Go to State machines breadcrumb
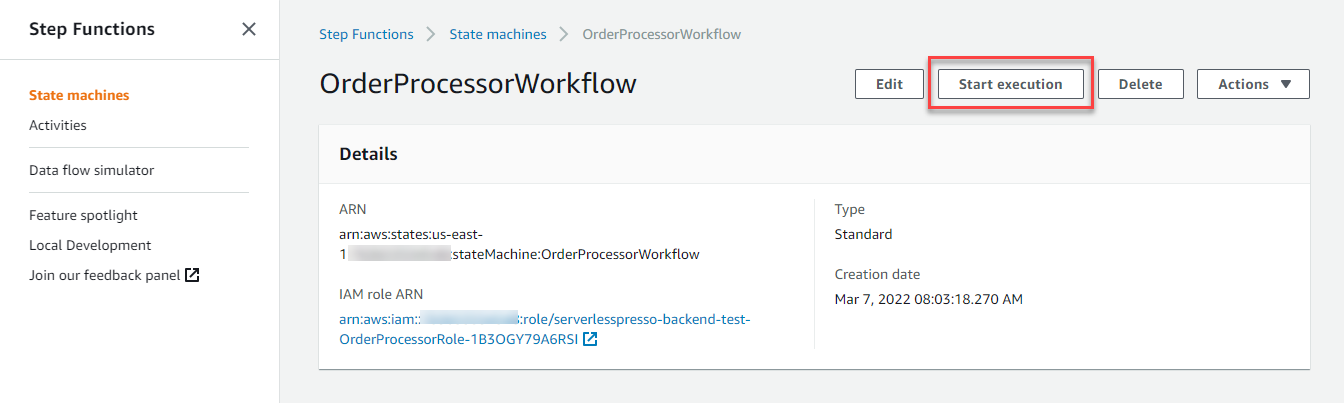Viewport: 1344px width, 403px height. [x=498, y=34]
